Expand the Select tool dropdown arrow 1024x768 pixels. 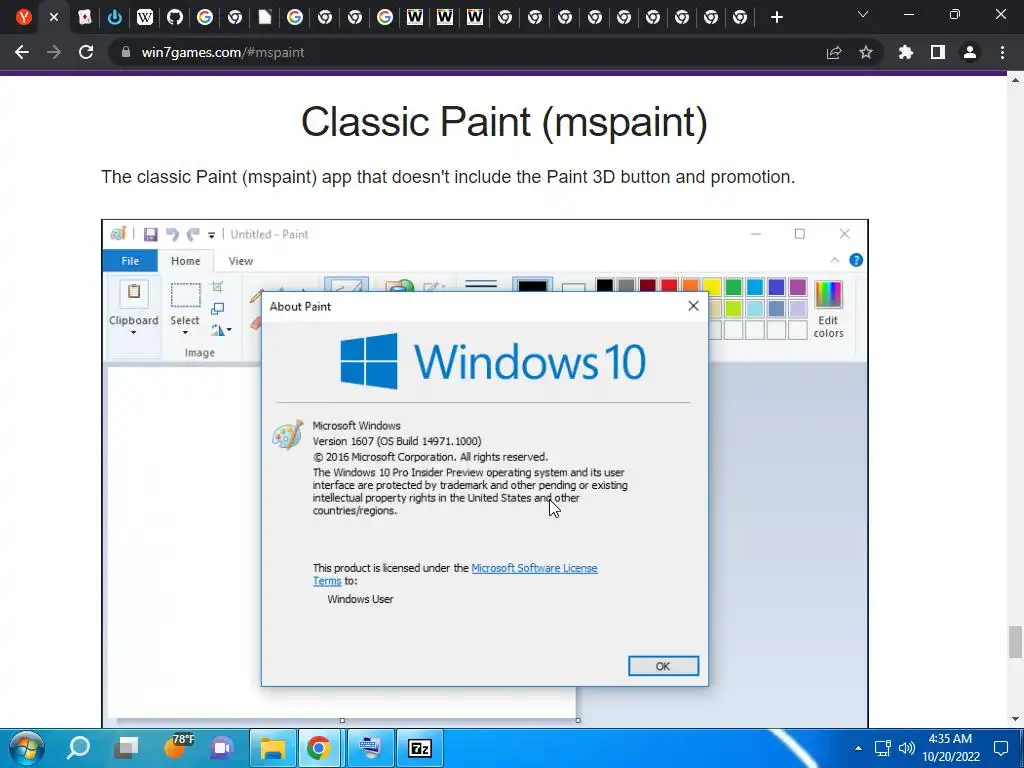pos(185,332)
